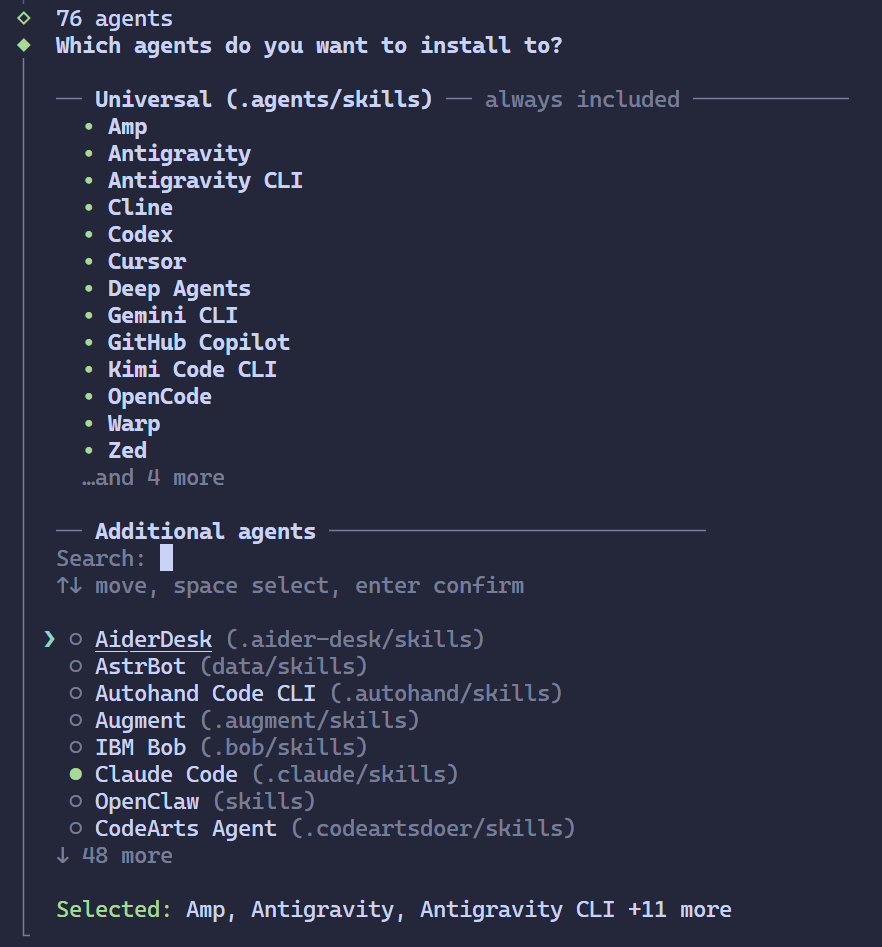The width and height of the screenshot is (882, 947).
Task: Toggle the AstrBot selection circle
Action: click(x=76, y=666)
